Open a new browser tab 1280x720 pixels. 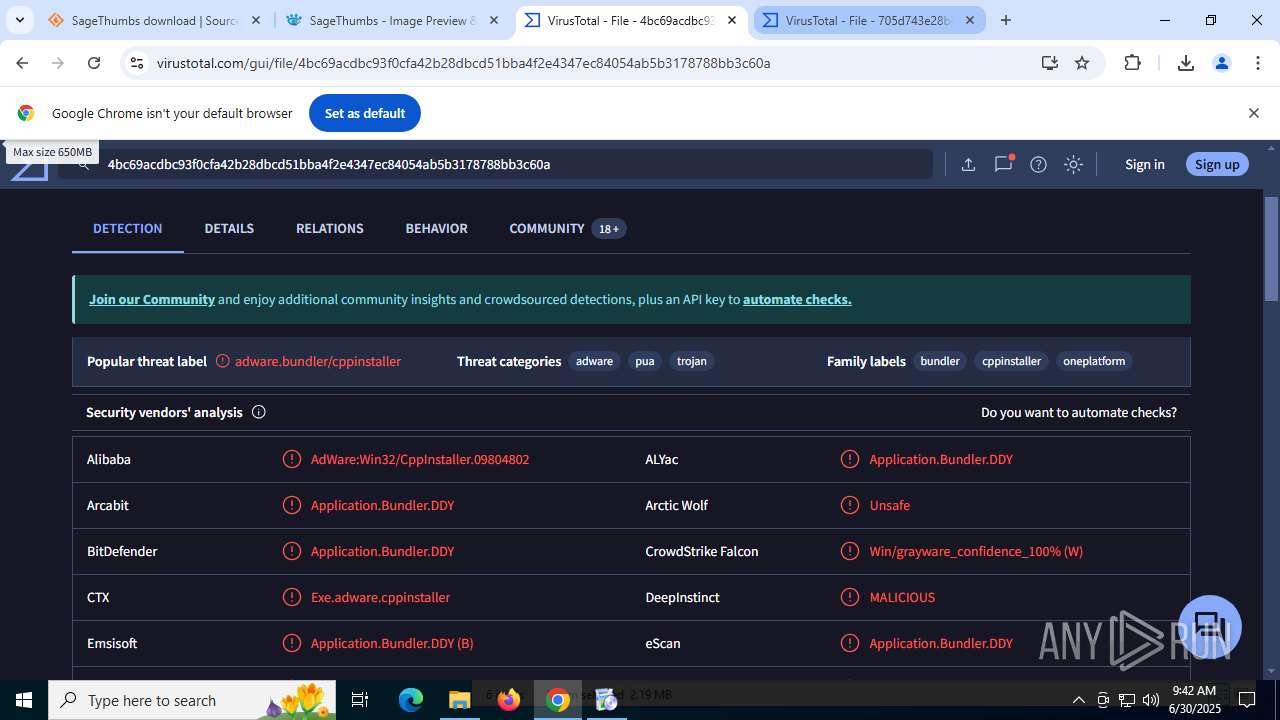1006,20
